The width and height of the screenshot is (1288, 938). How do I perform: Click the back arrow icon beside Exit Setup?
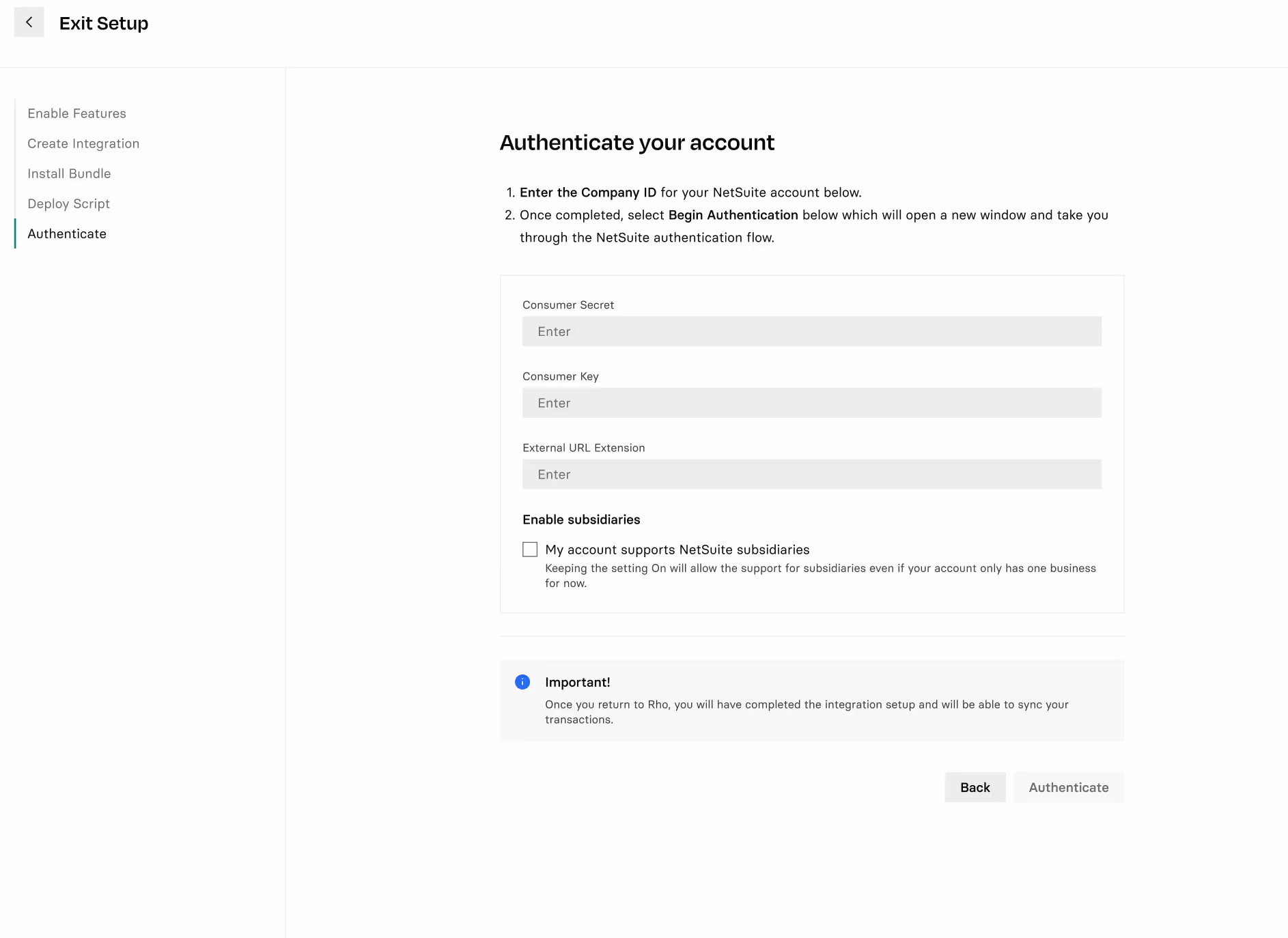tap(29, 23)
